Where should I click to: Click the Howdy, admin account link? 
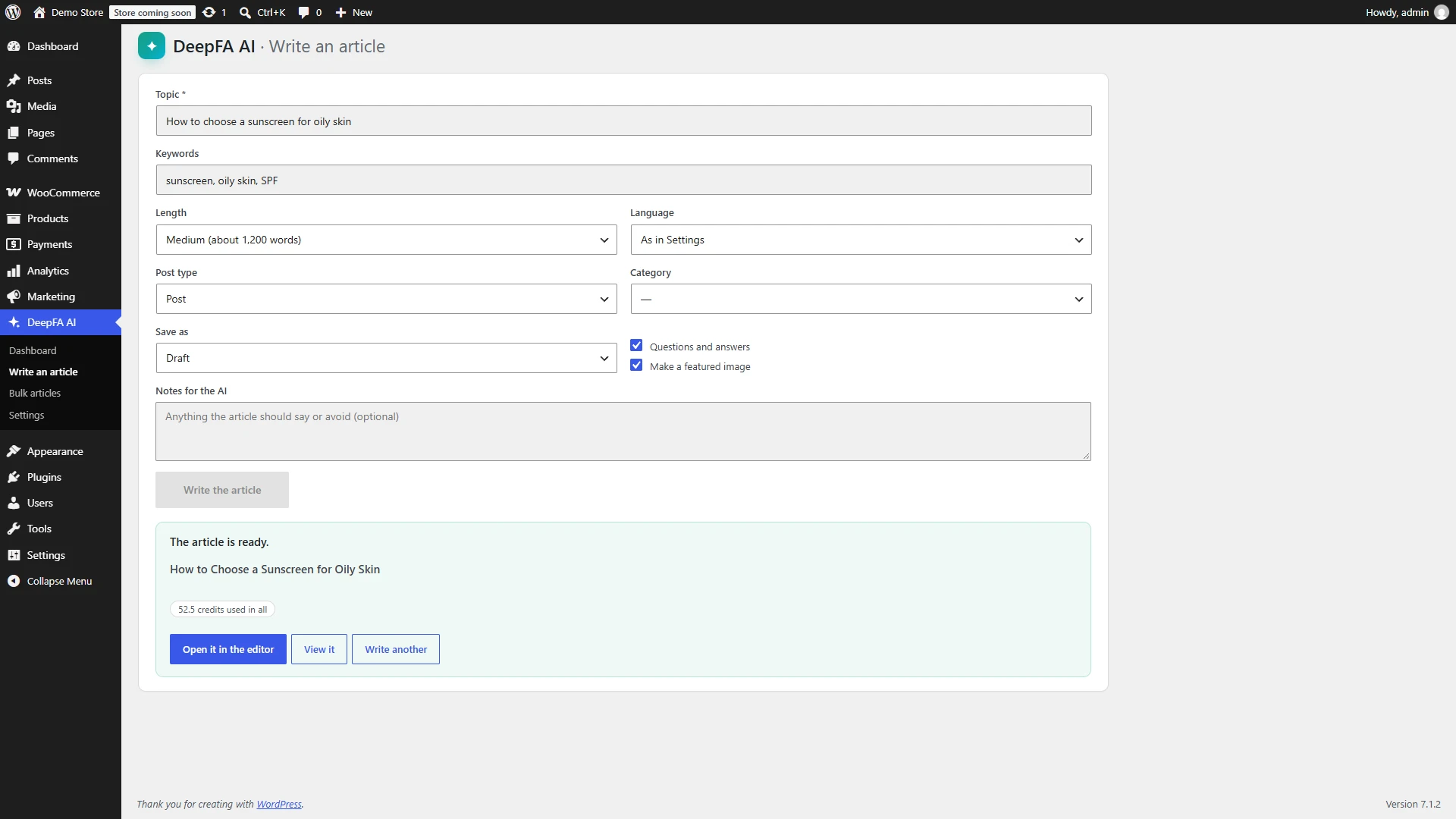point(1397,12)
